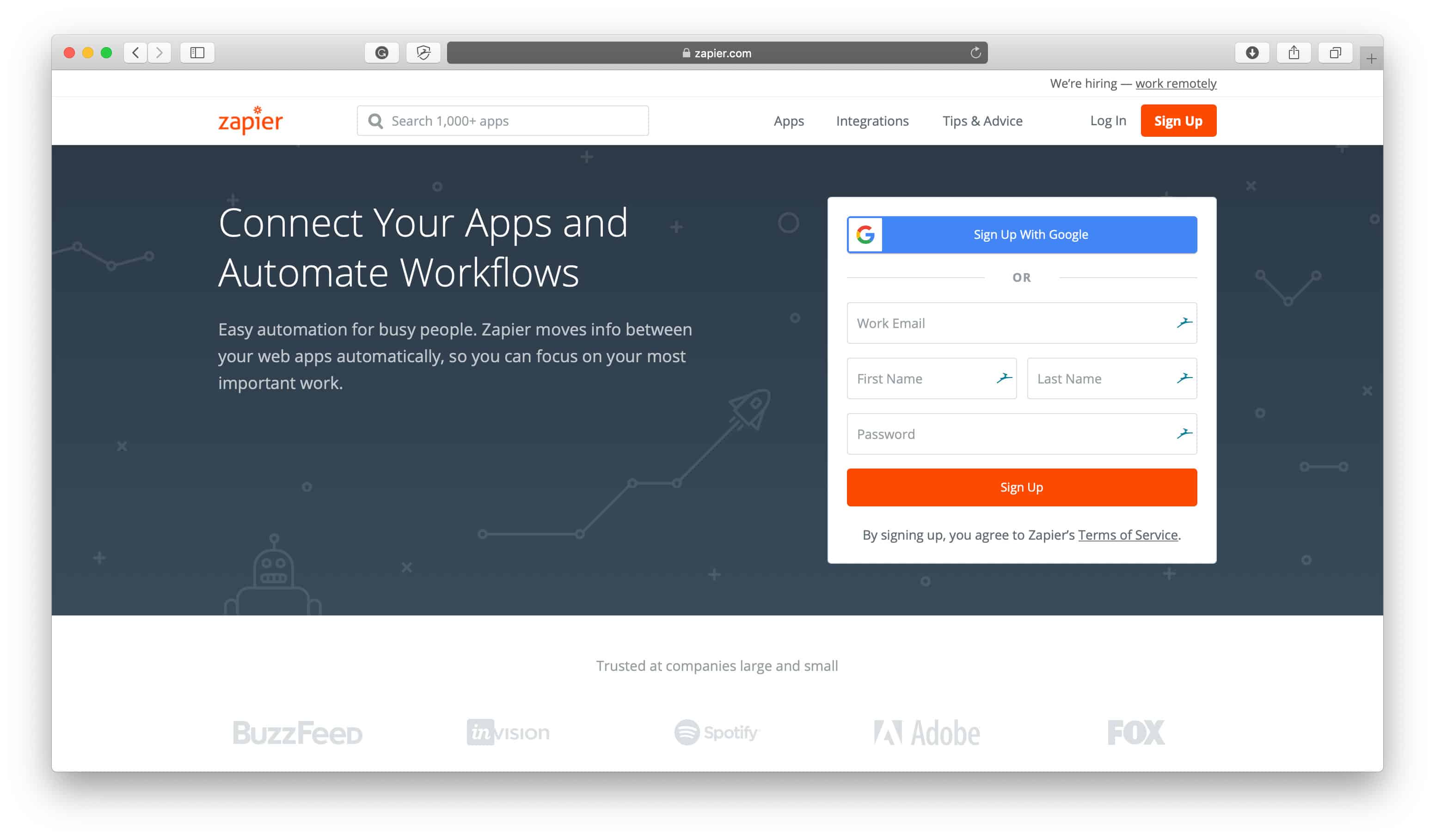Open Tips & Advice nav item
1435x840 pixels.
click(982, 121)
